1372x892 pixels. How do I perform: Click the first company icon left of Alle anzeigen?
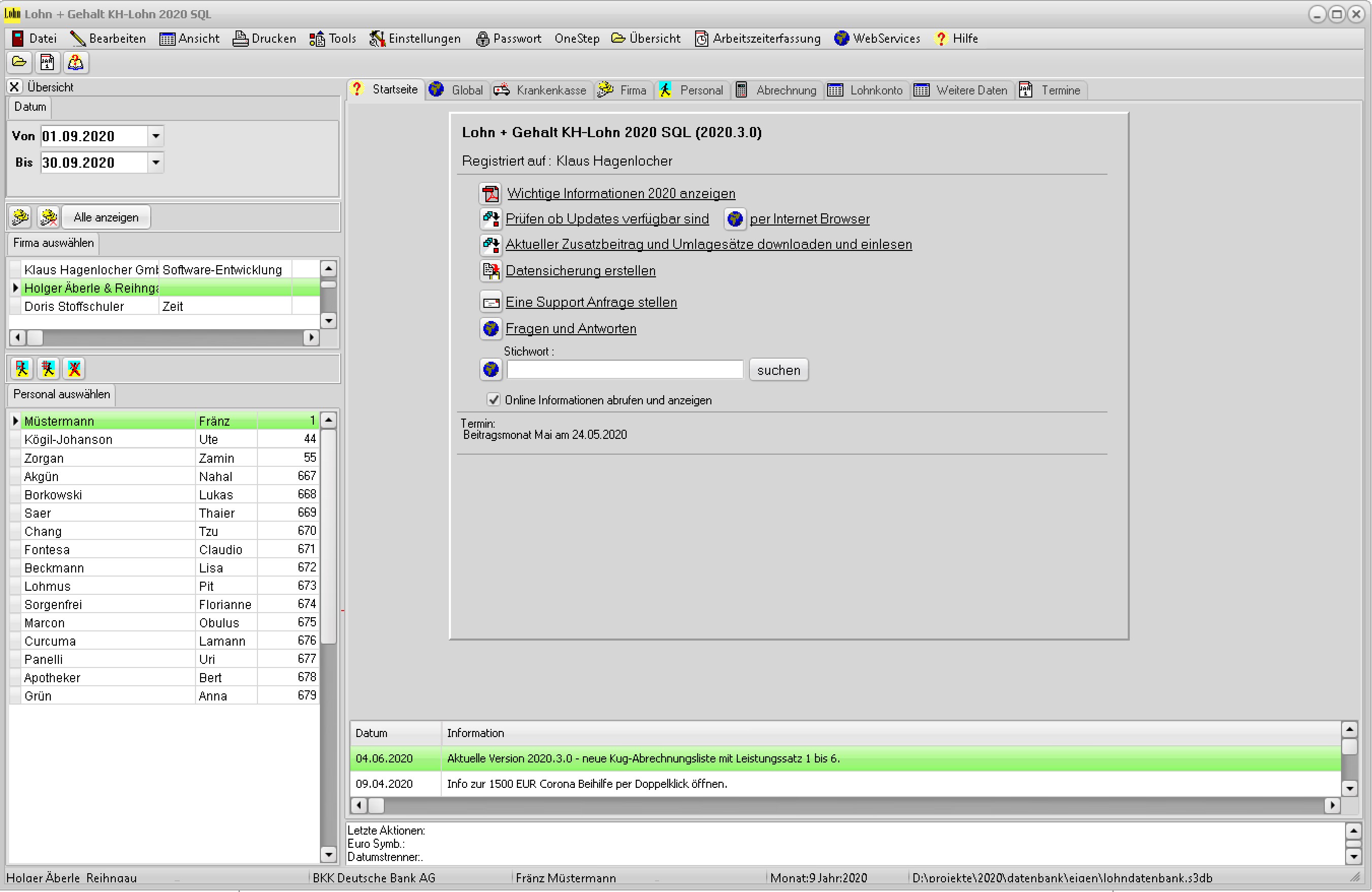pyautogui.click(x=21, y=217)
